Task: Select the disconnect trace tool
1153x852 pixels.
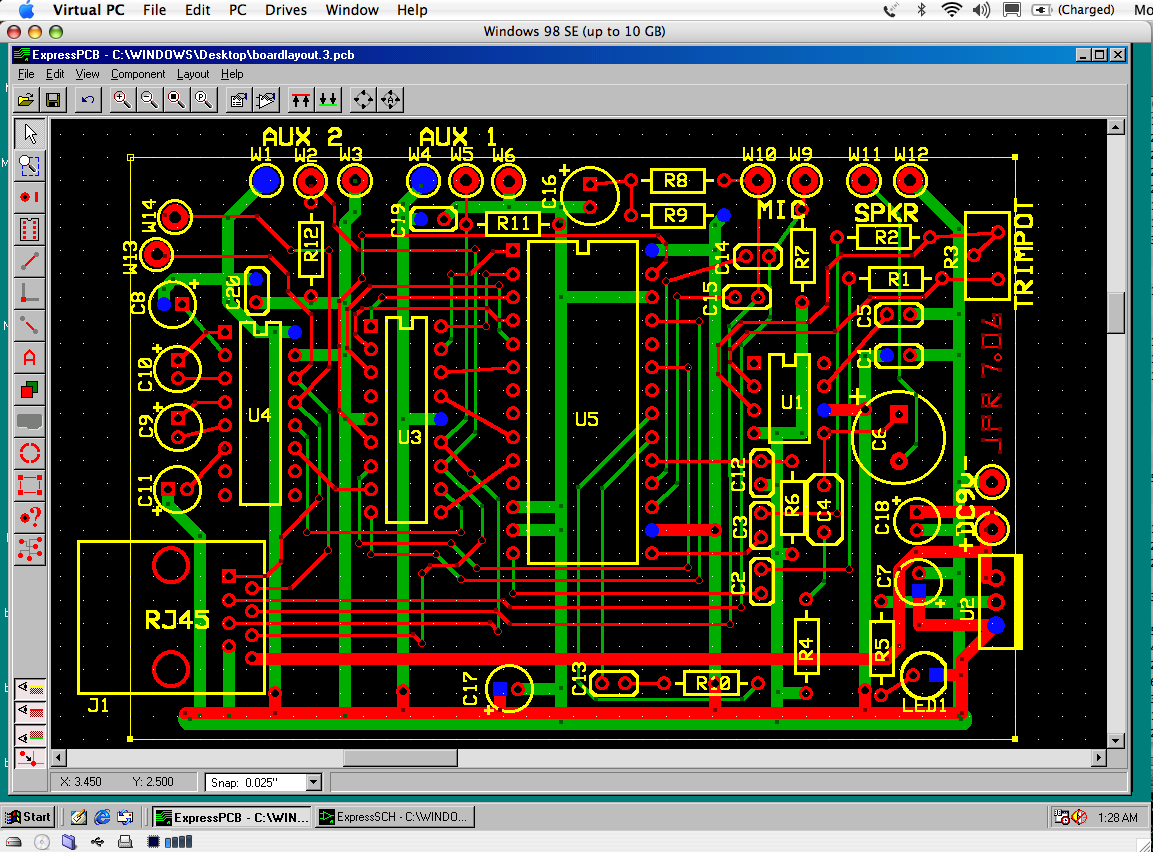Action: [29, 325]
